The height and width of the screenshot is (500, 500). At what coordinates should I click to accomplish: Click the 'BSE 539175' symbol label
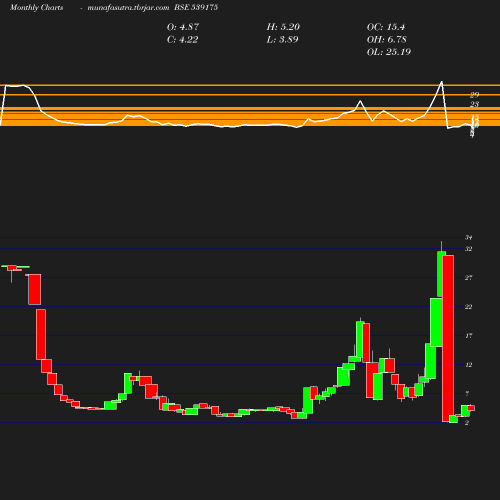[196, 7]
